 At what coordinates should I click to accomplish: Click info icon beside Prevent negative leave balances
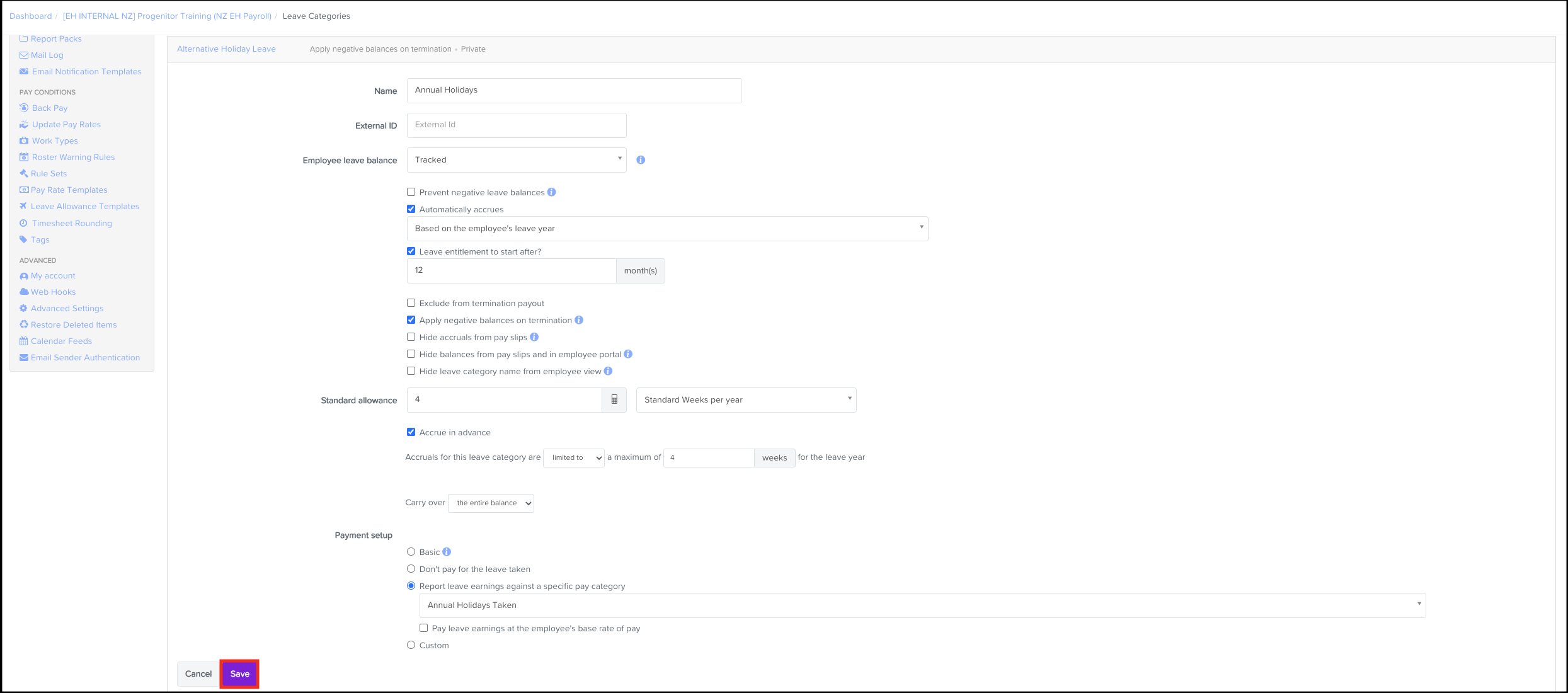pos(551,192)
